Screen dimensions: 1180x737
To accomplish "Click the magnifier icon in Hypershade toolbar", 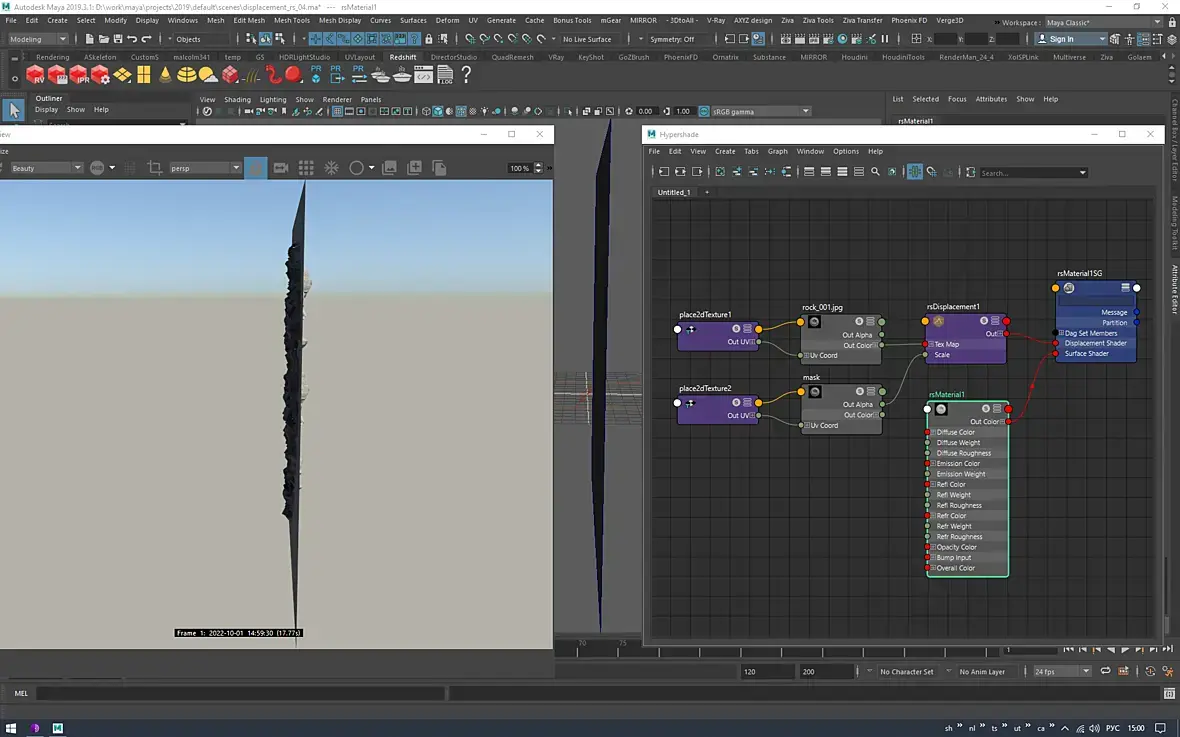I will [x=875, y=172].
